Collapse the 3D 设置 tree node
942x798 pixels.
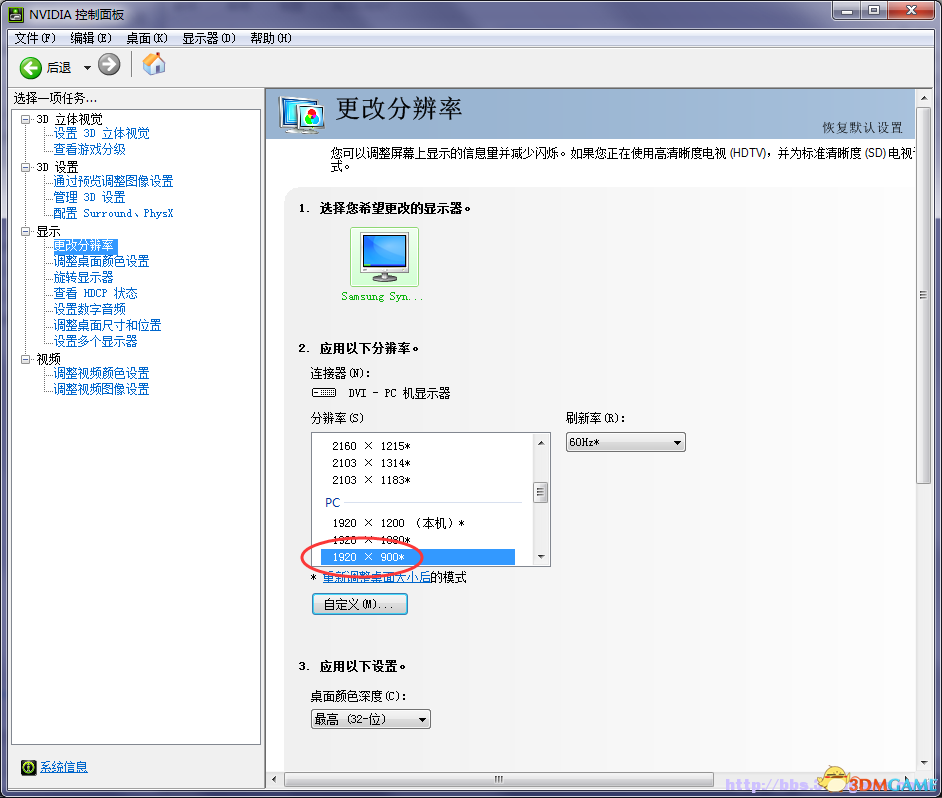tap(25, 167)
